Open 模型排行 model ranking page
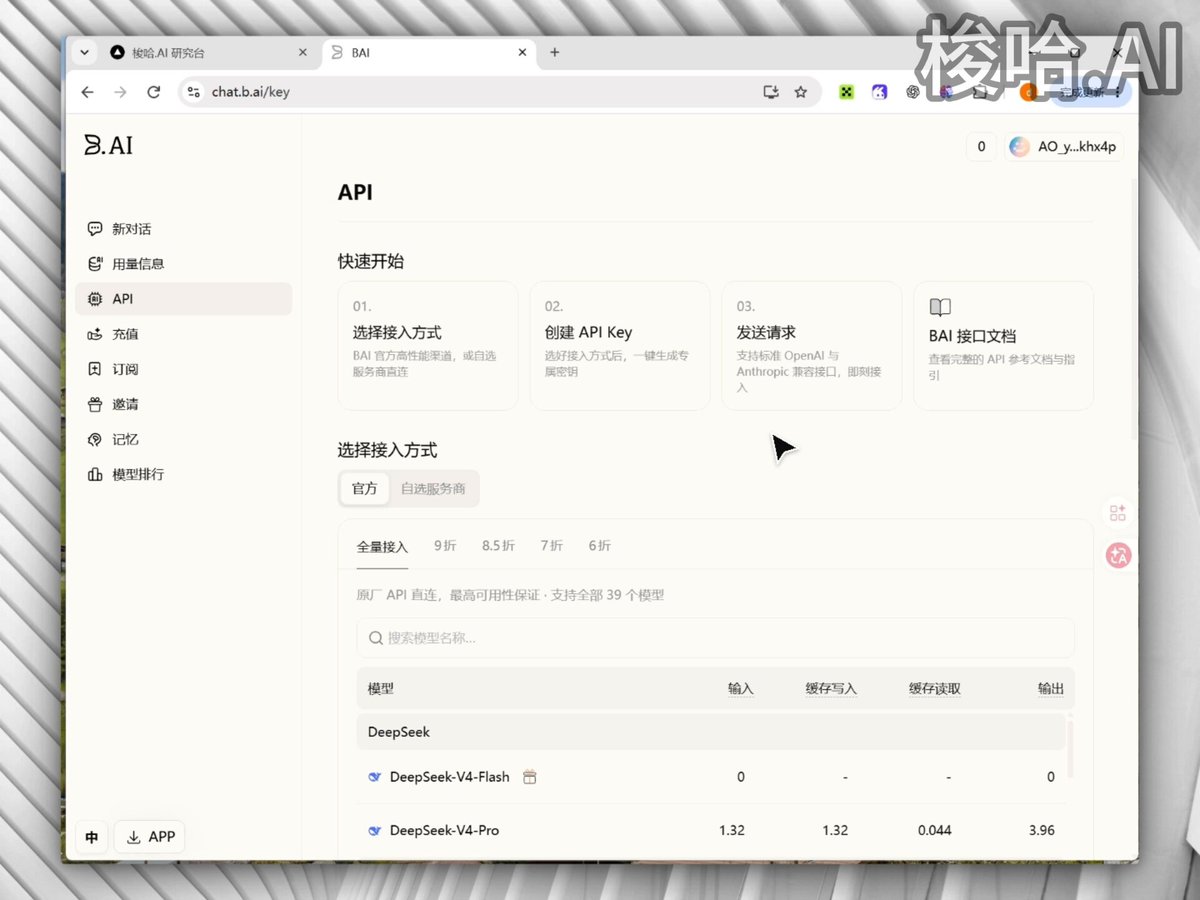Screen dimensions: 1200x900 (x=183, y=474)
